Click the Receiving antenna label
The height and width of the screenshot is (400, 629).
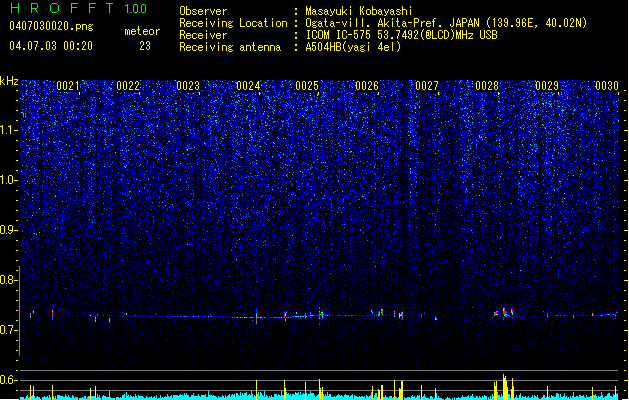coord(230,47)
